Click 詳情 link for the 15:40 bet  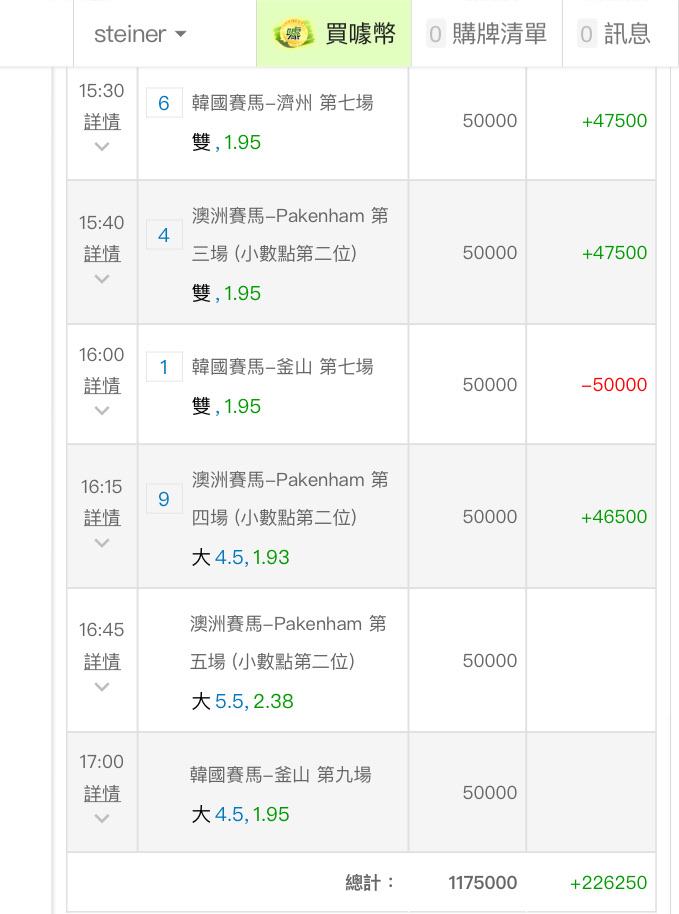point(102,254)
